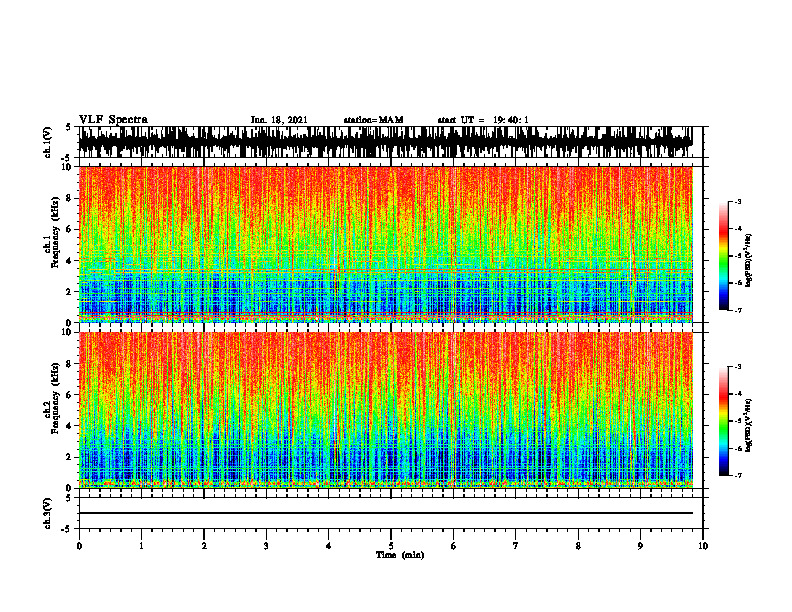This screenshot has width=792, height=612.
Task: Click the -7 label on ch.1 color scale
Action: click(738, 310)
